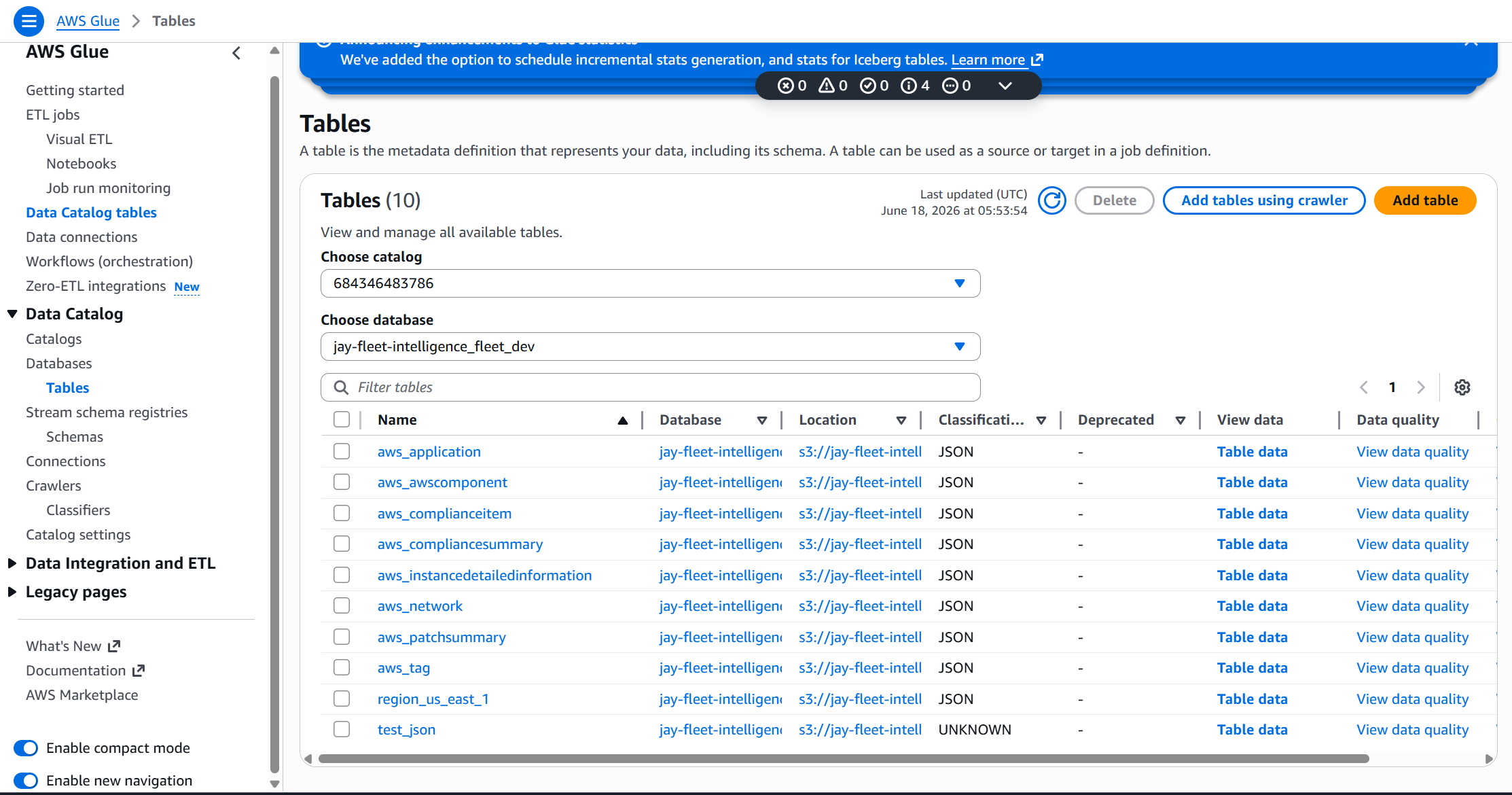Open Crawlers in sidebar

pos(53,486)
